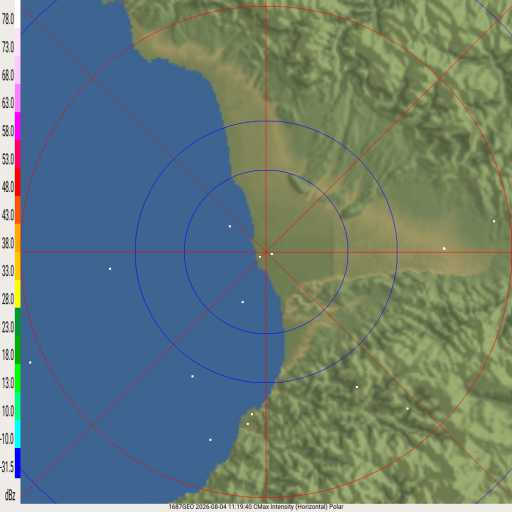Screen dimensions: 512x512
Task: Pick the orange 38.0 dBz legend color
Action: coord(18,238)
